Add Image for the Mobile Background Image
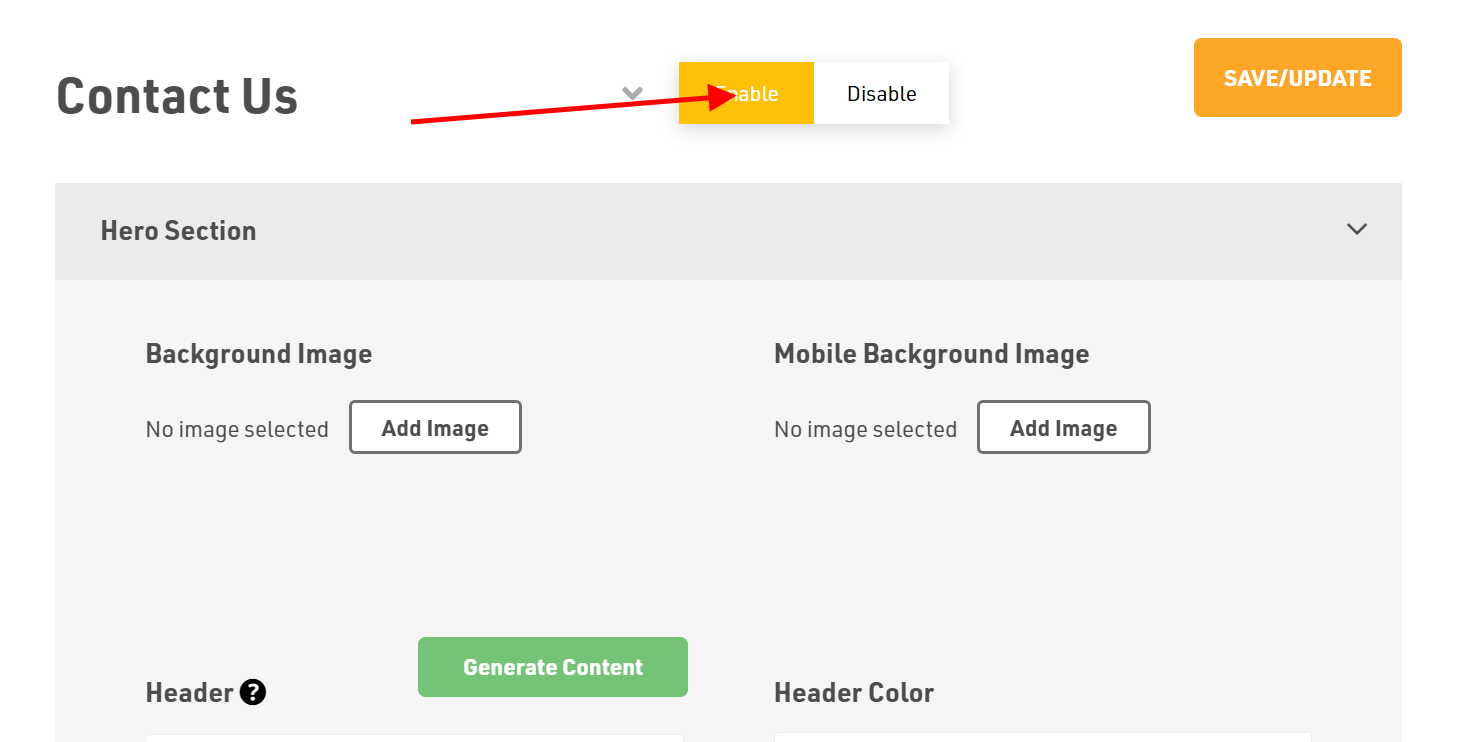The height and width of the screenshot is (742, 1462). point(1063,428)
